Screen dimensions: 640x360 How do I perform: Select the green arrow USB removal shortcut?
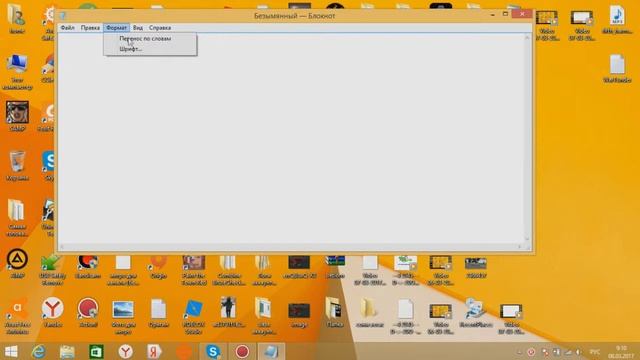click(x=53, y=269)
